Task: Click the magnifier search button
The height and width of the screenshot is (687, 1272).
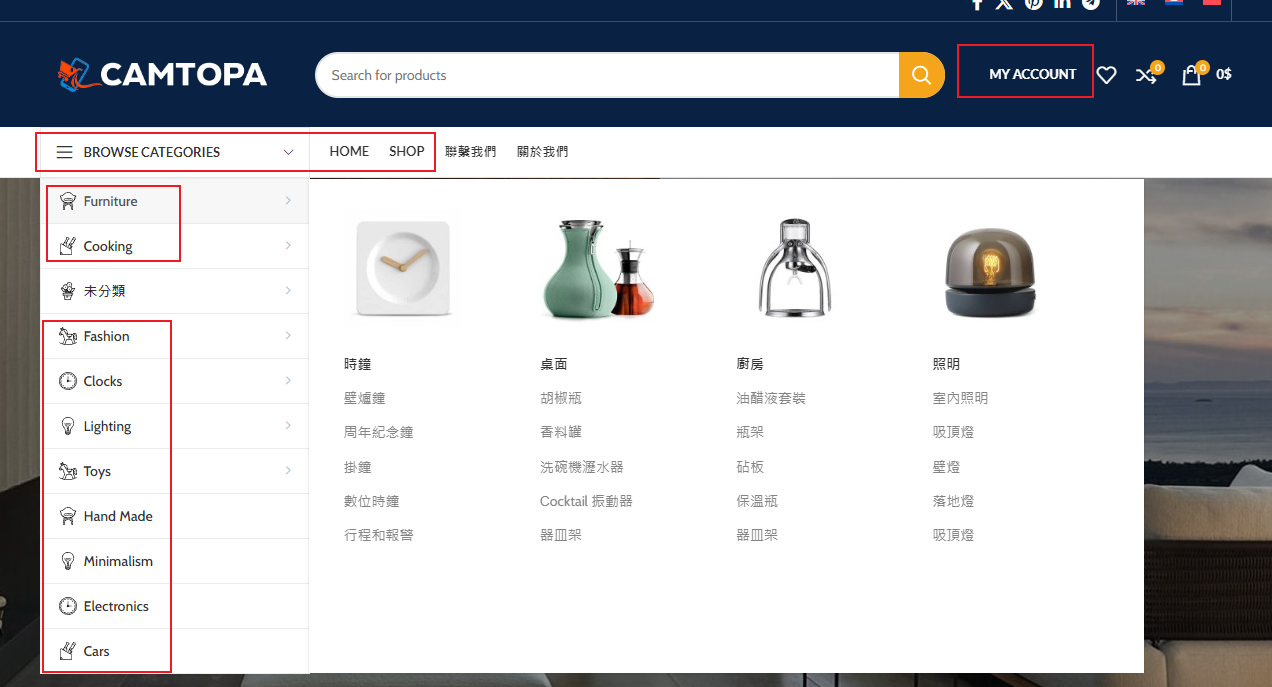Action: tap(922, 75)
